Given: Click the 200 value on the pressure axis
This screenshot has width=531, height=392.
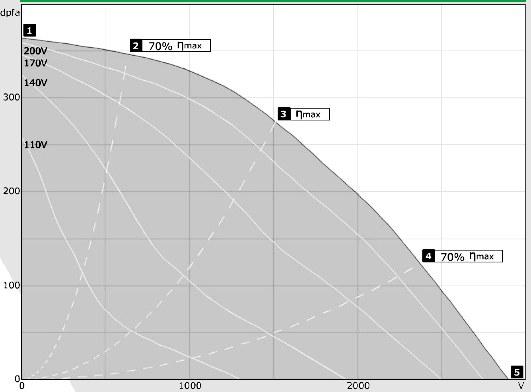Looking at the screenshot, I should (12, 191).
